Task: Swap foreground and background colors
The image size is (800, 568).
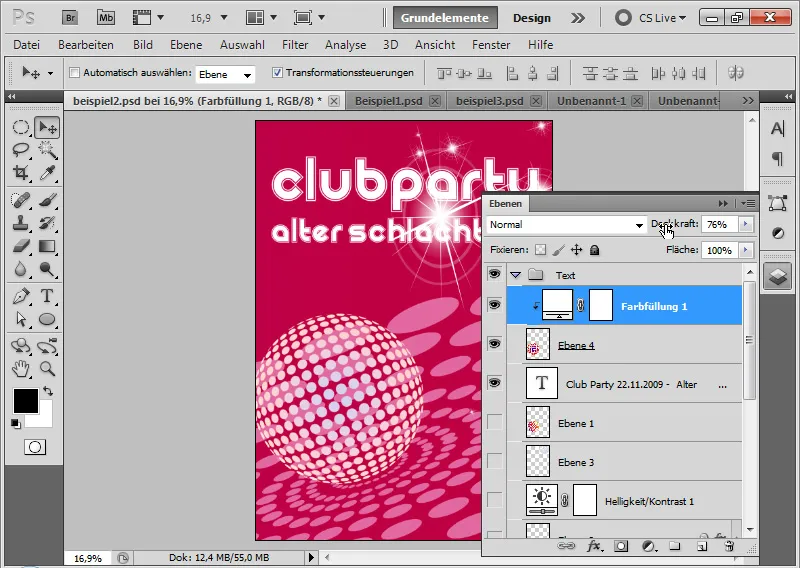Action: (48, 391)
